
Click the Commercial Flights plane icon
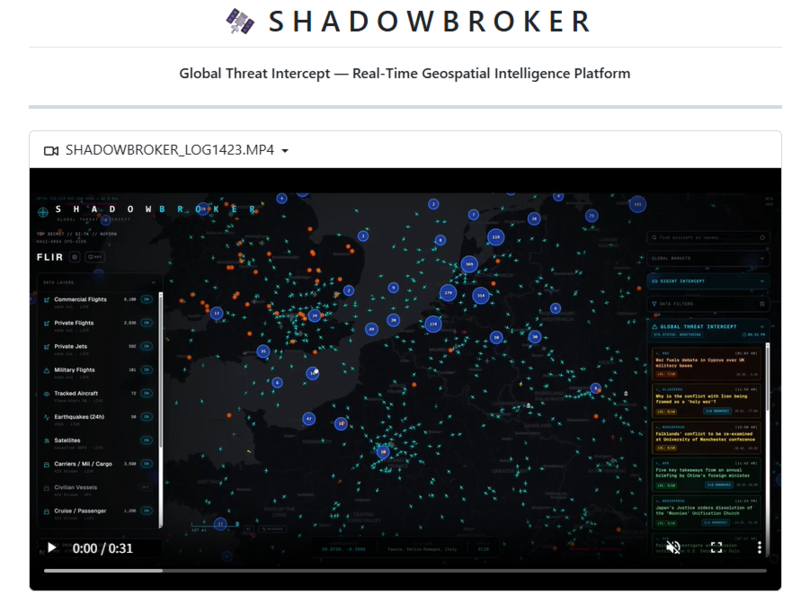(47, 300)
